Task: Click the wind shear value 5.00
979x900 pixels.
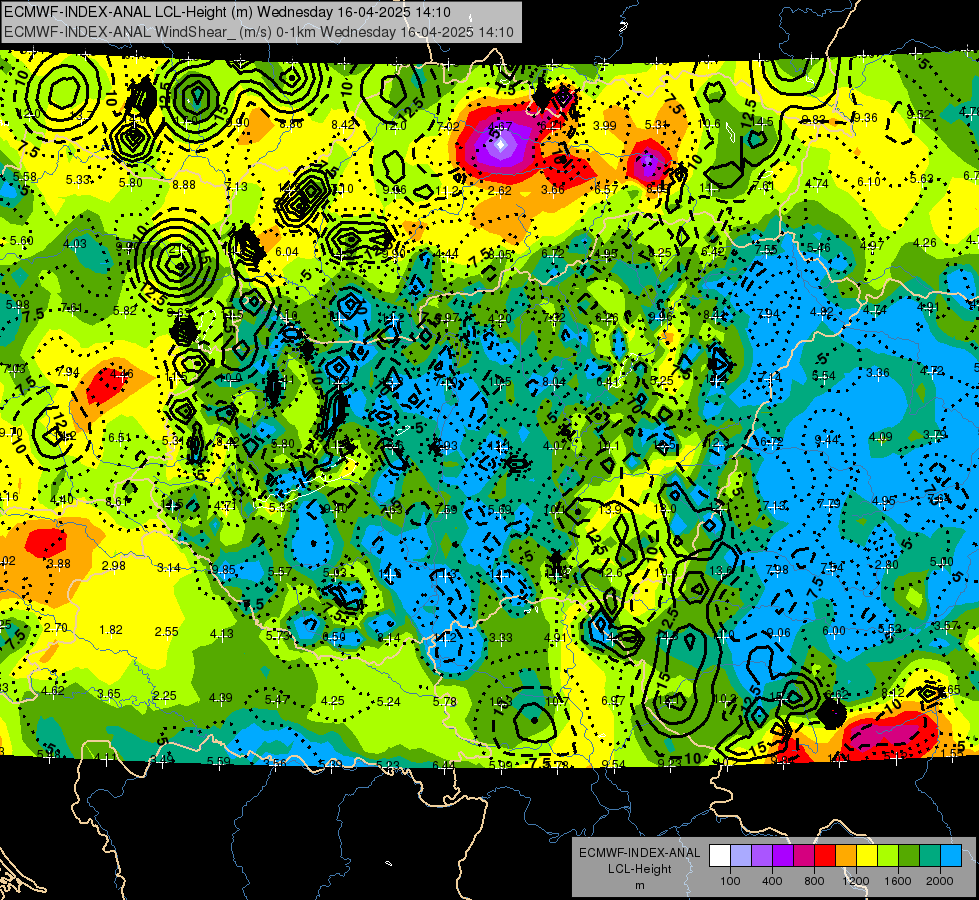Action: (942, 562)
